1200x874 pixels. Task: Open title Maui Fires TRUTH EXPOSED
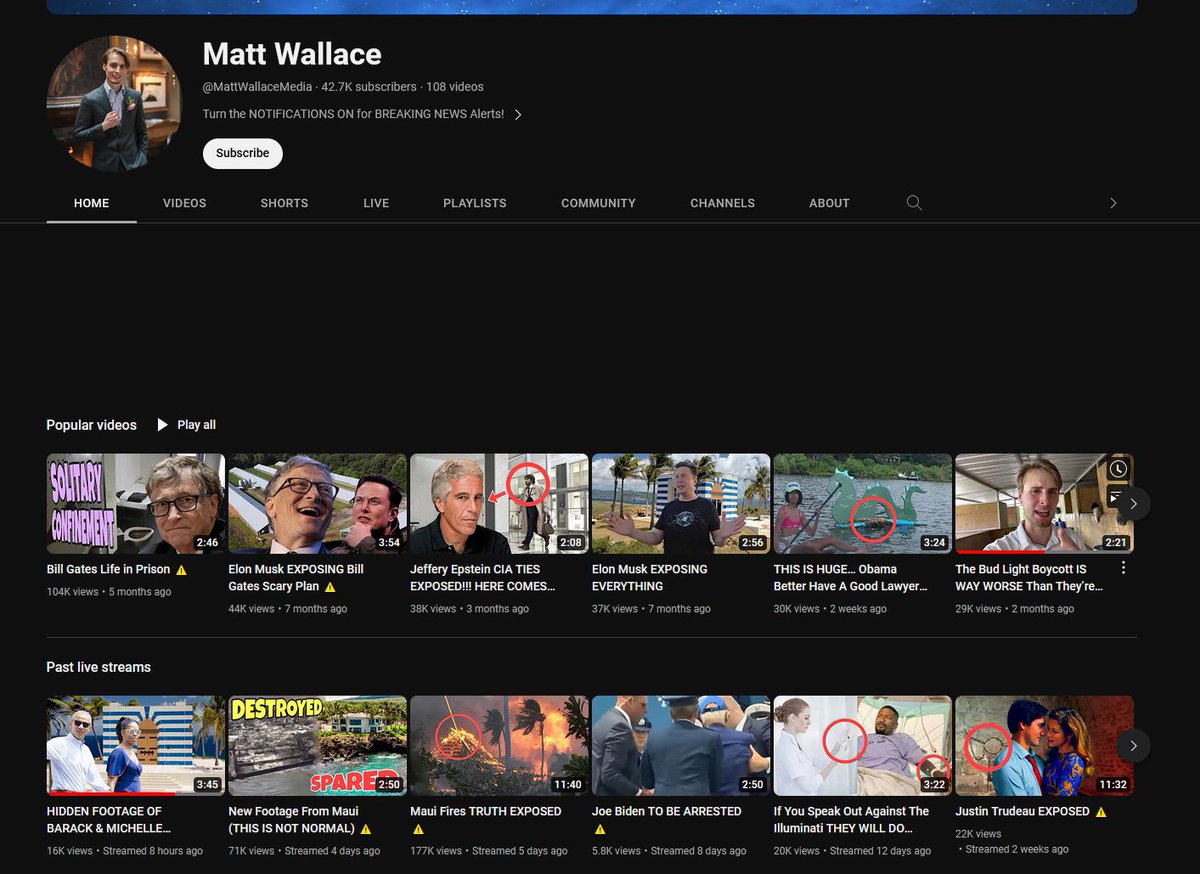[x=486, y=811]
